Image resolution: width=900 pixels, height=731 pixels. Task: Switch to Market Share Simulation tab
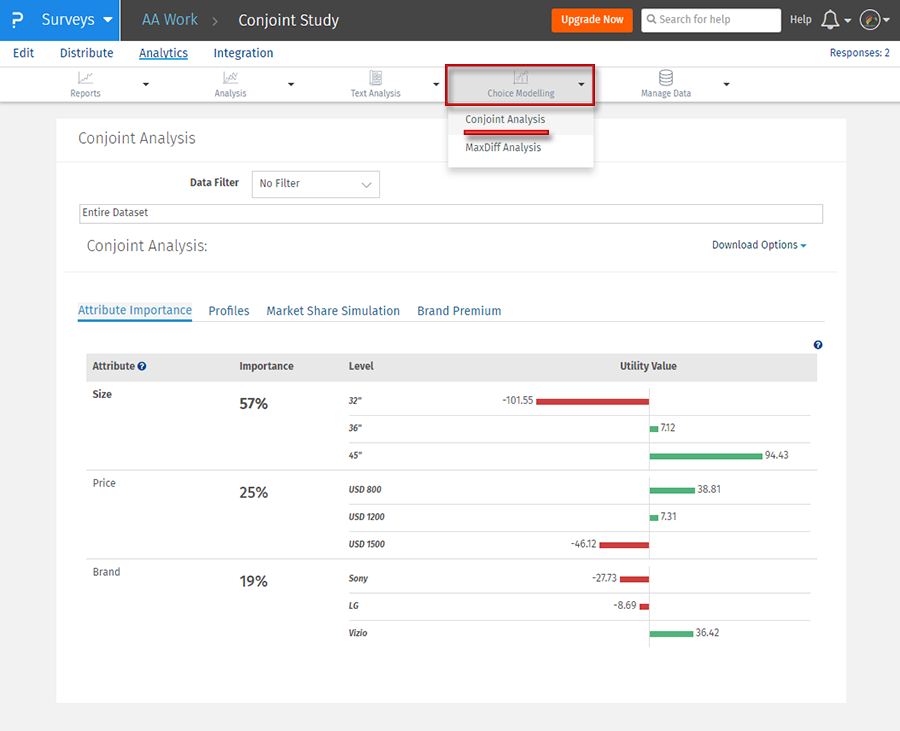[333, 311]
